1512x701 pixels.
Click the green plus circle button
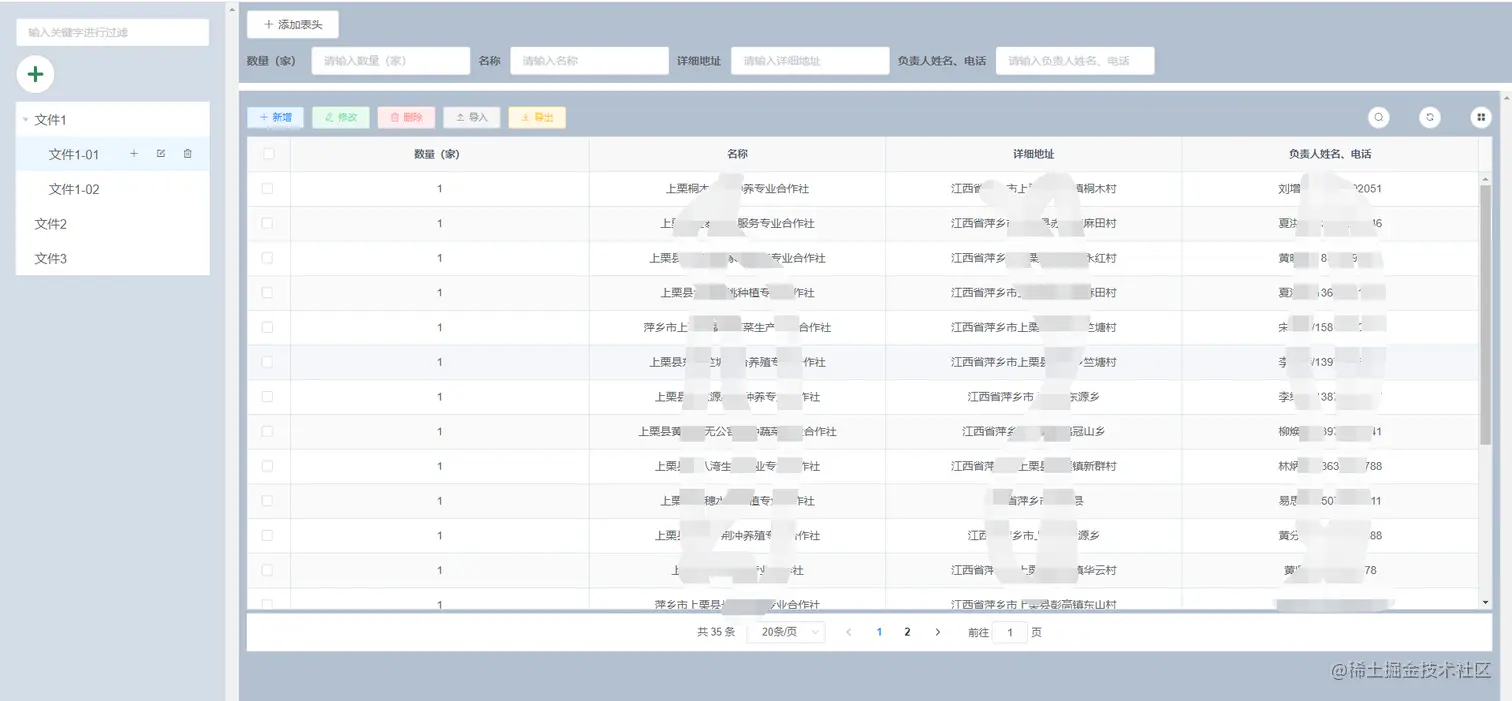point(35,74)
